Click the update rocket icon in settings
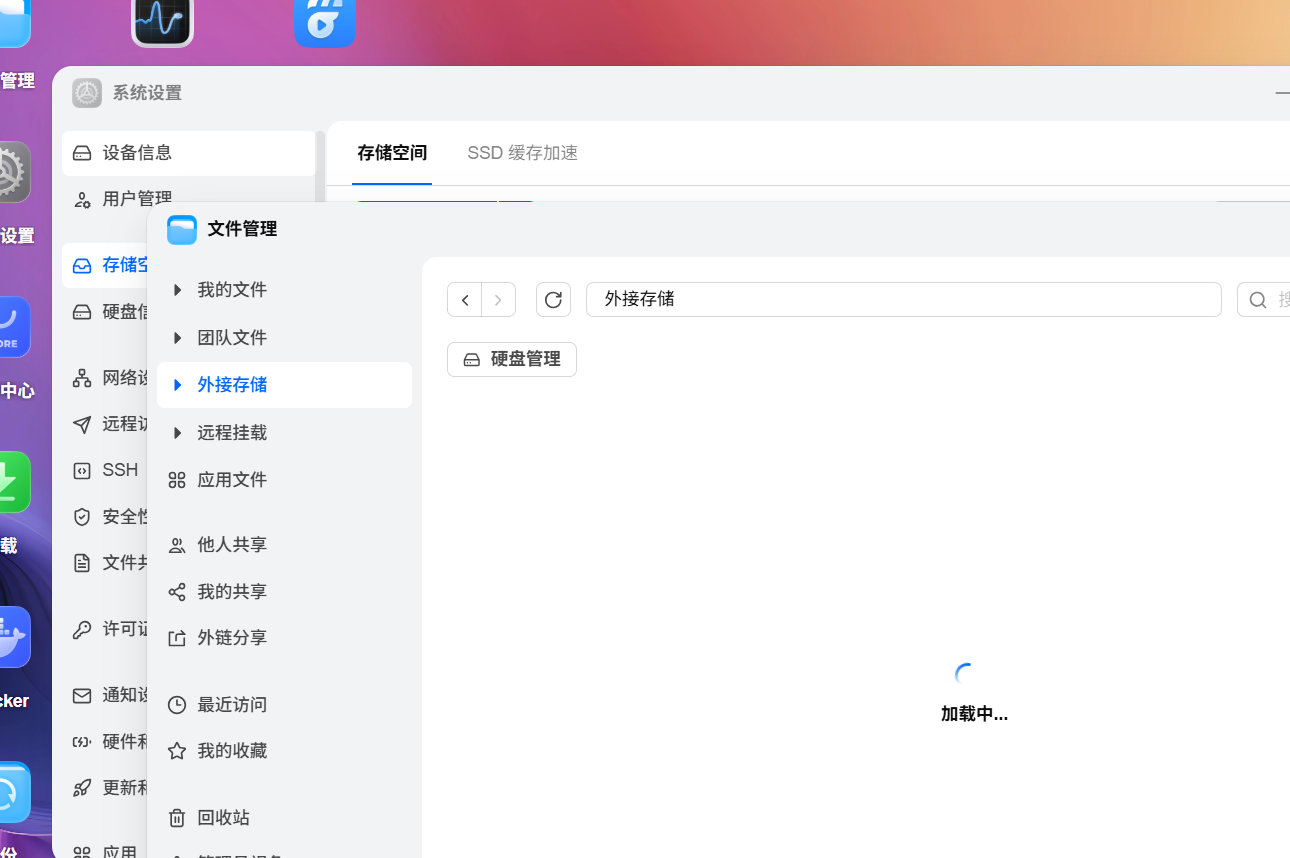 click(x=82, y=788)
